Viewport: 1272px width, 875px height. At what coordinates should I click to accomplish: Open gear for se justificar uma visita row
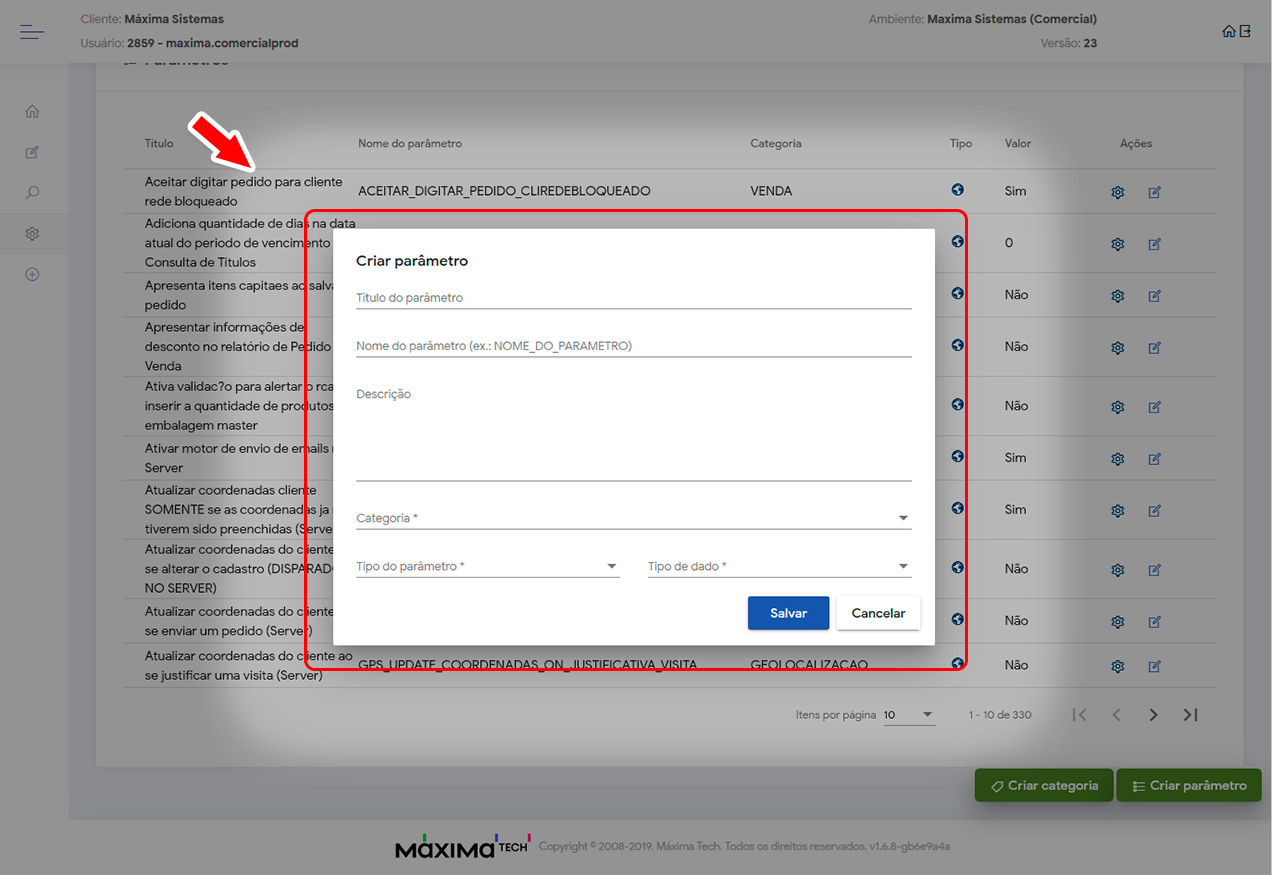(x=1118, y=667)
